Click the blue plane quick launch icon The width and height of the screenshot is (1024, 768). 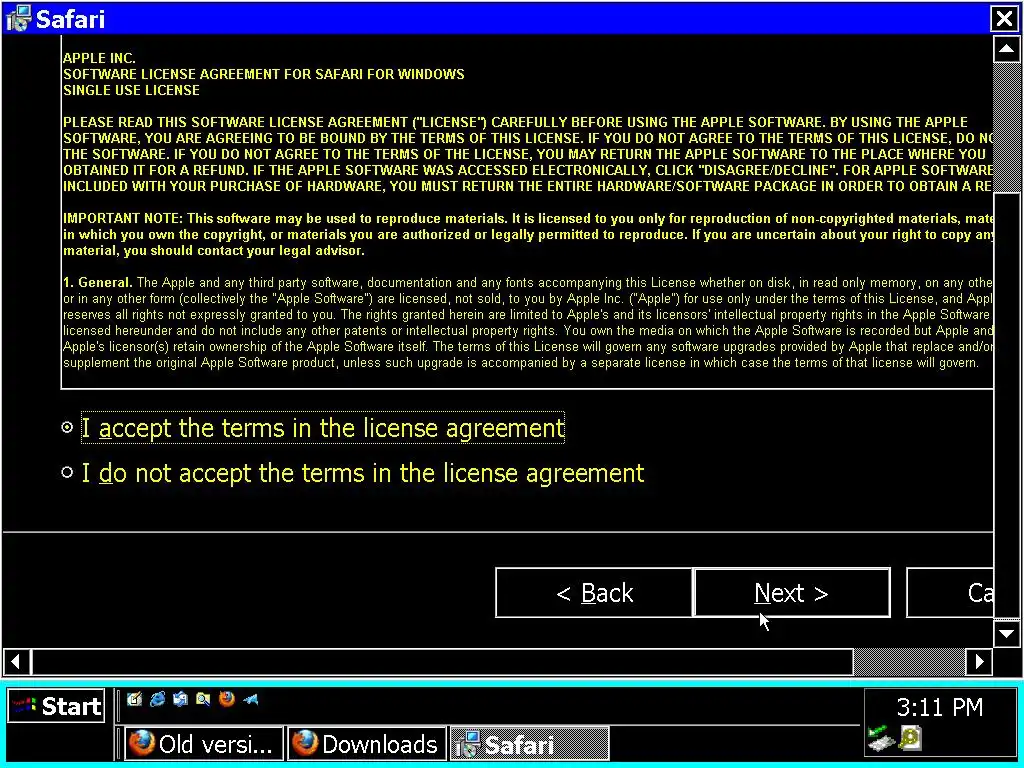(x=250, y=699)
